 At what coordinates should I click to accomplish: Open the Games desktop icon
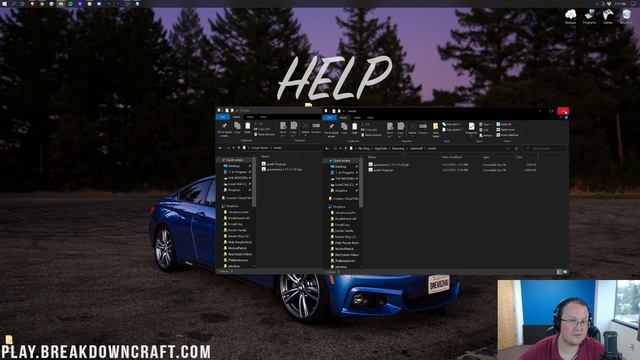(x=608, y=17)
